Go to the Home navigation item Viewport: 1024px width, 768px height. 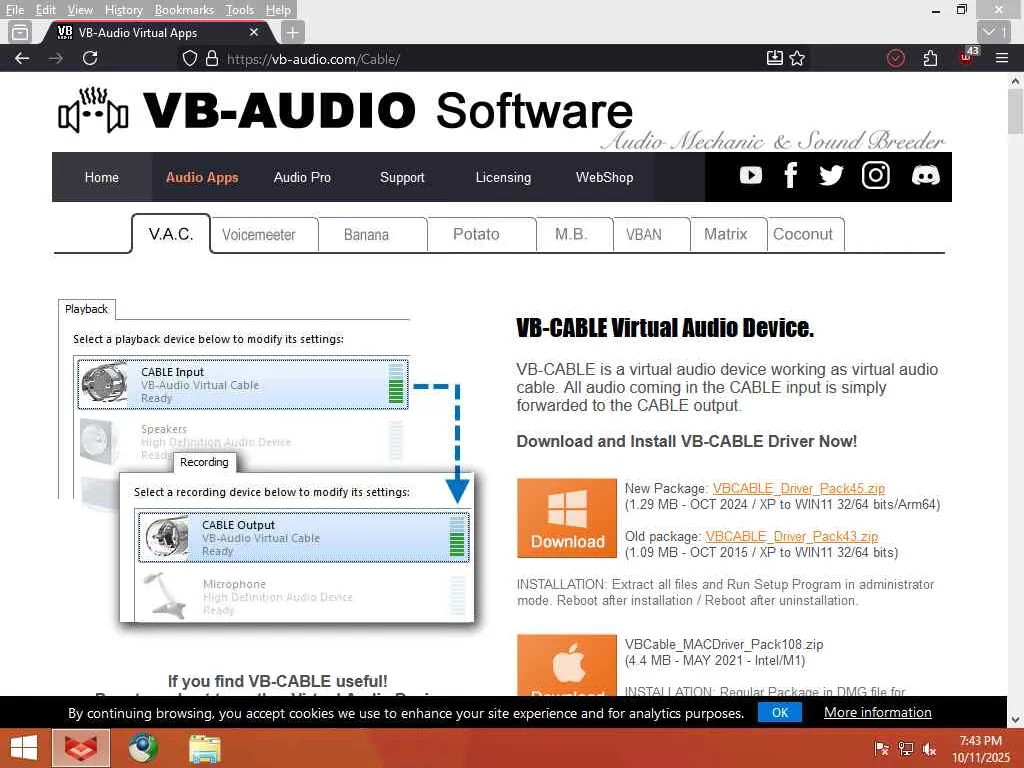(102, 177)
